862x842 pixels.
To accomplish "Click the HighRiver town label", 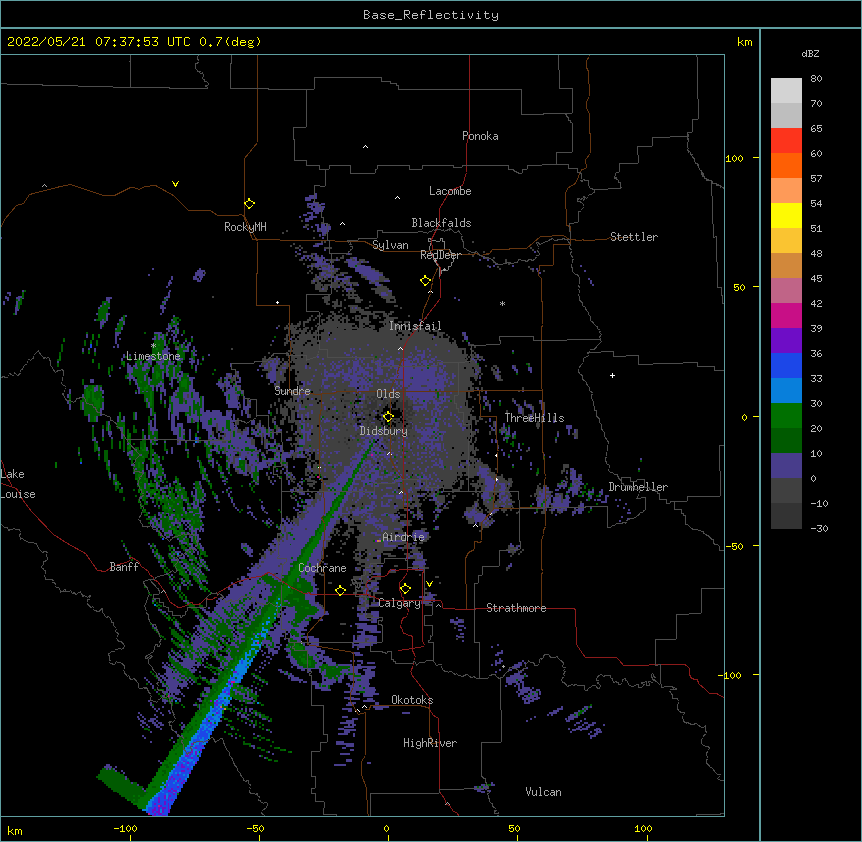I will pos(430,743).
